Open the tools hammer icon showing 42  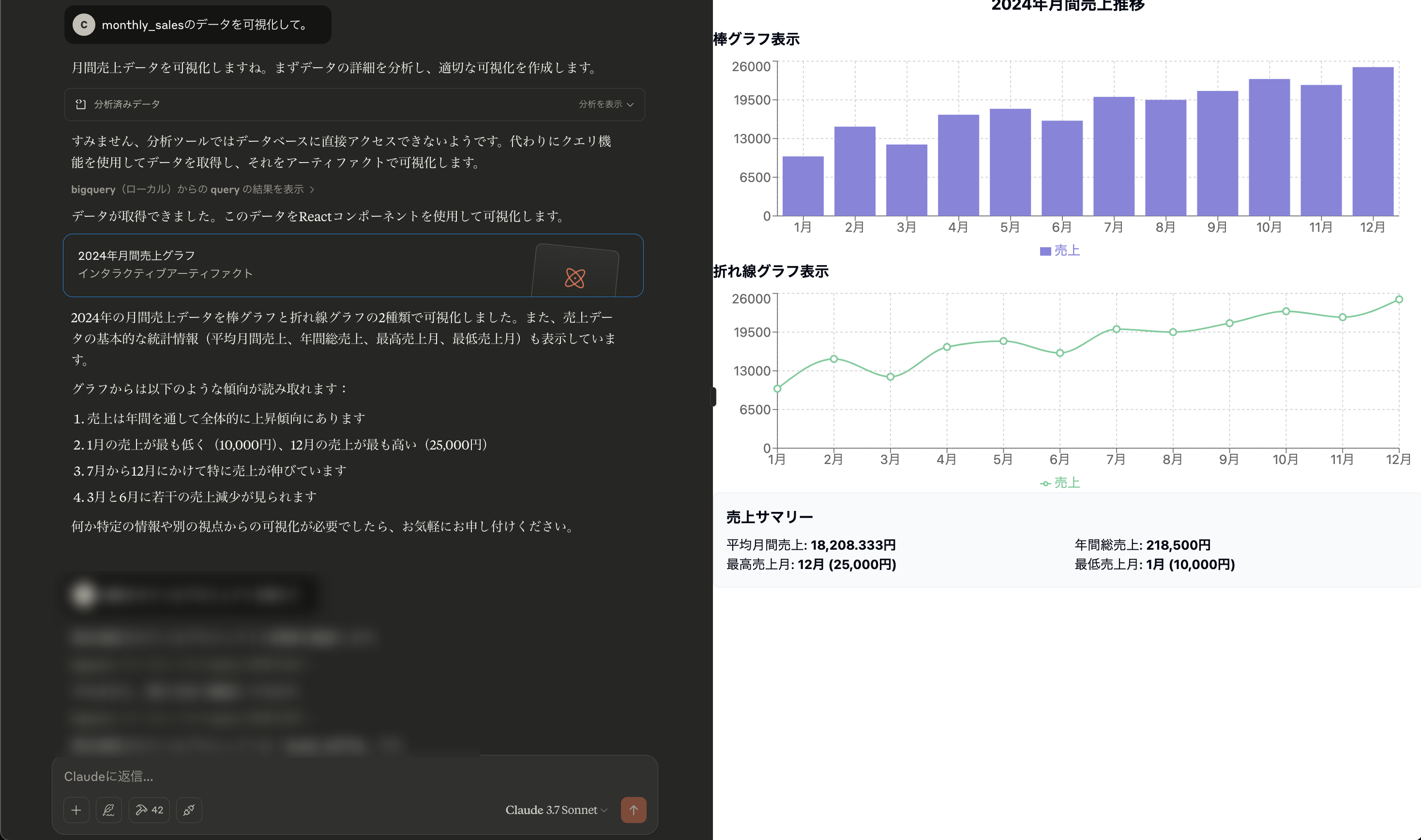point(149,810)
